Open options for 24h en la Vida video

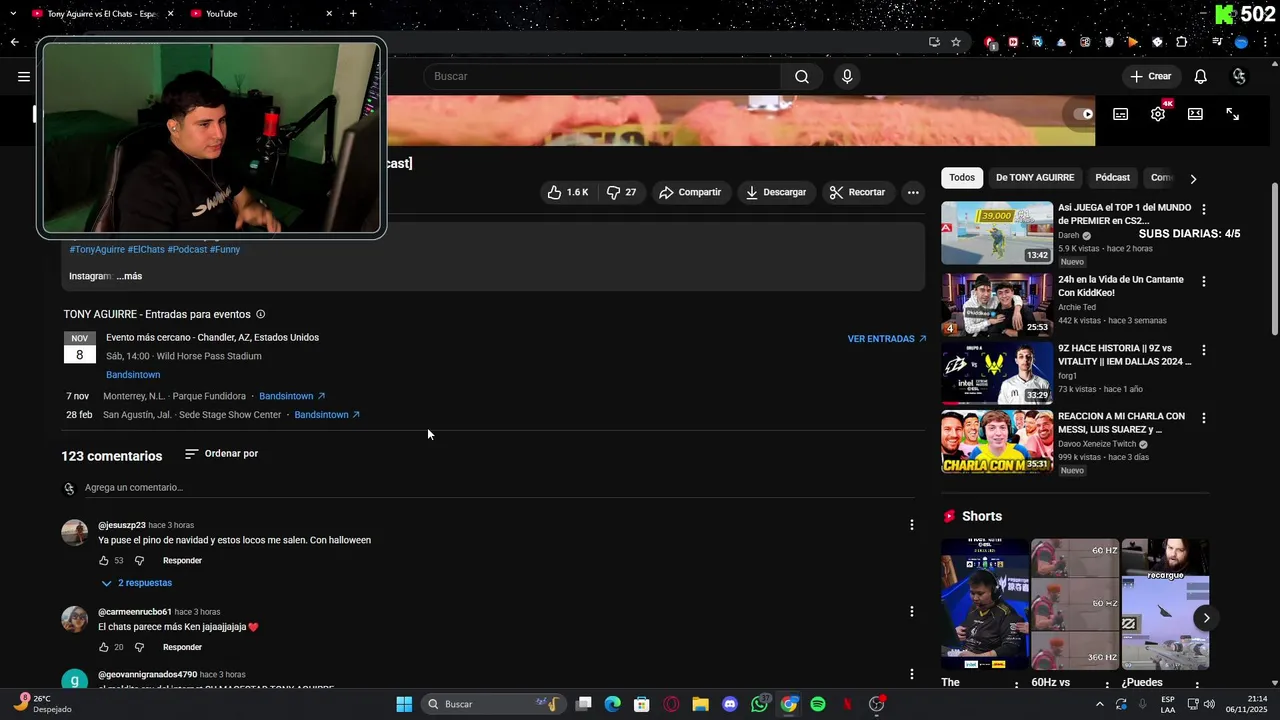pos(1204,282)
